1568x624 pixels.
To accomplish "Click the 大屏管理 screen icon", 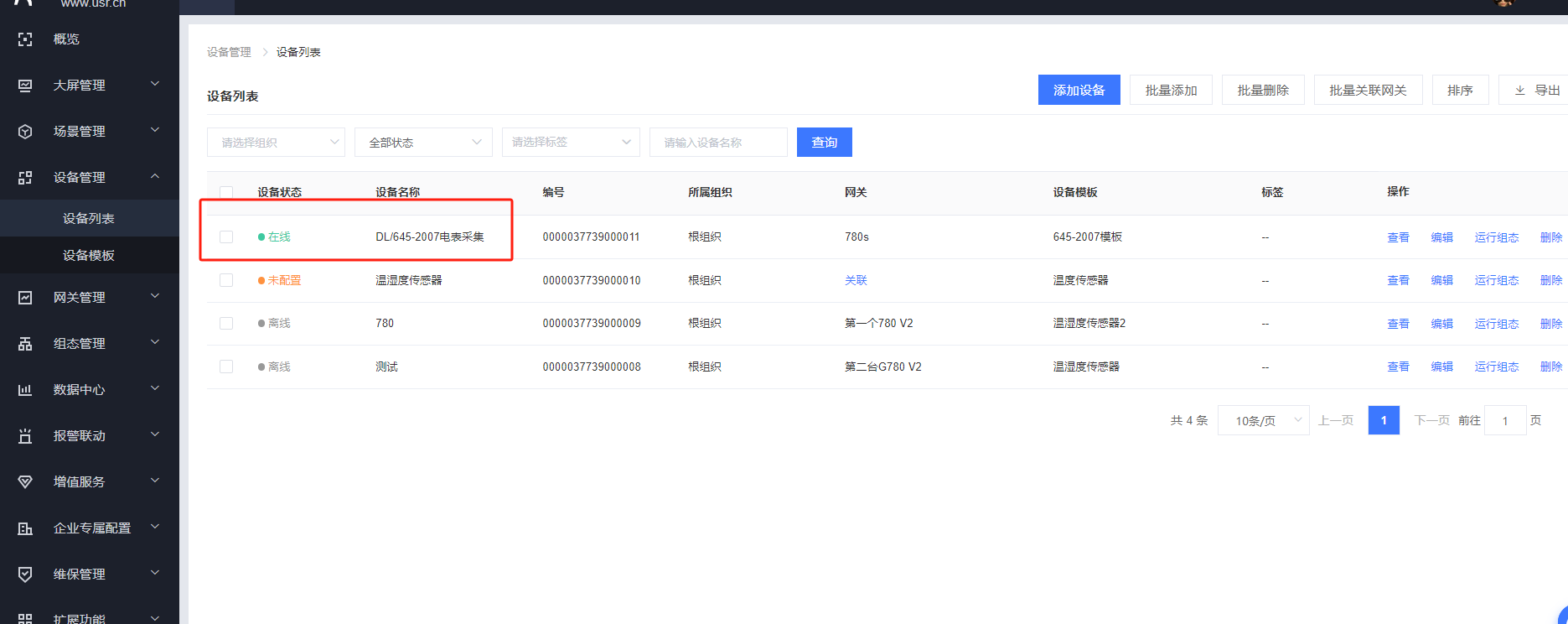I will point(25,86).
